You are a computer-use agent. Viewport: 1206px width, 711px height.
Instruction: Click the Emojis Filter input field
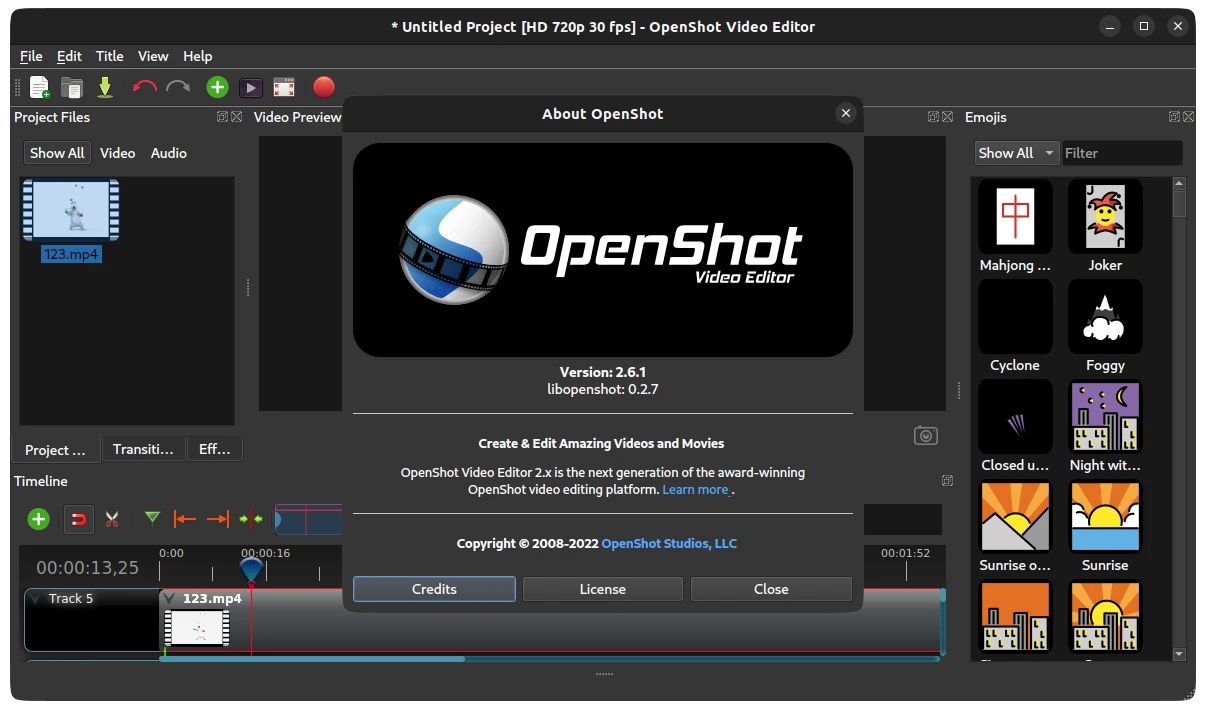pyautogui.click(x=1122, y=153)
